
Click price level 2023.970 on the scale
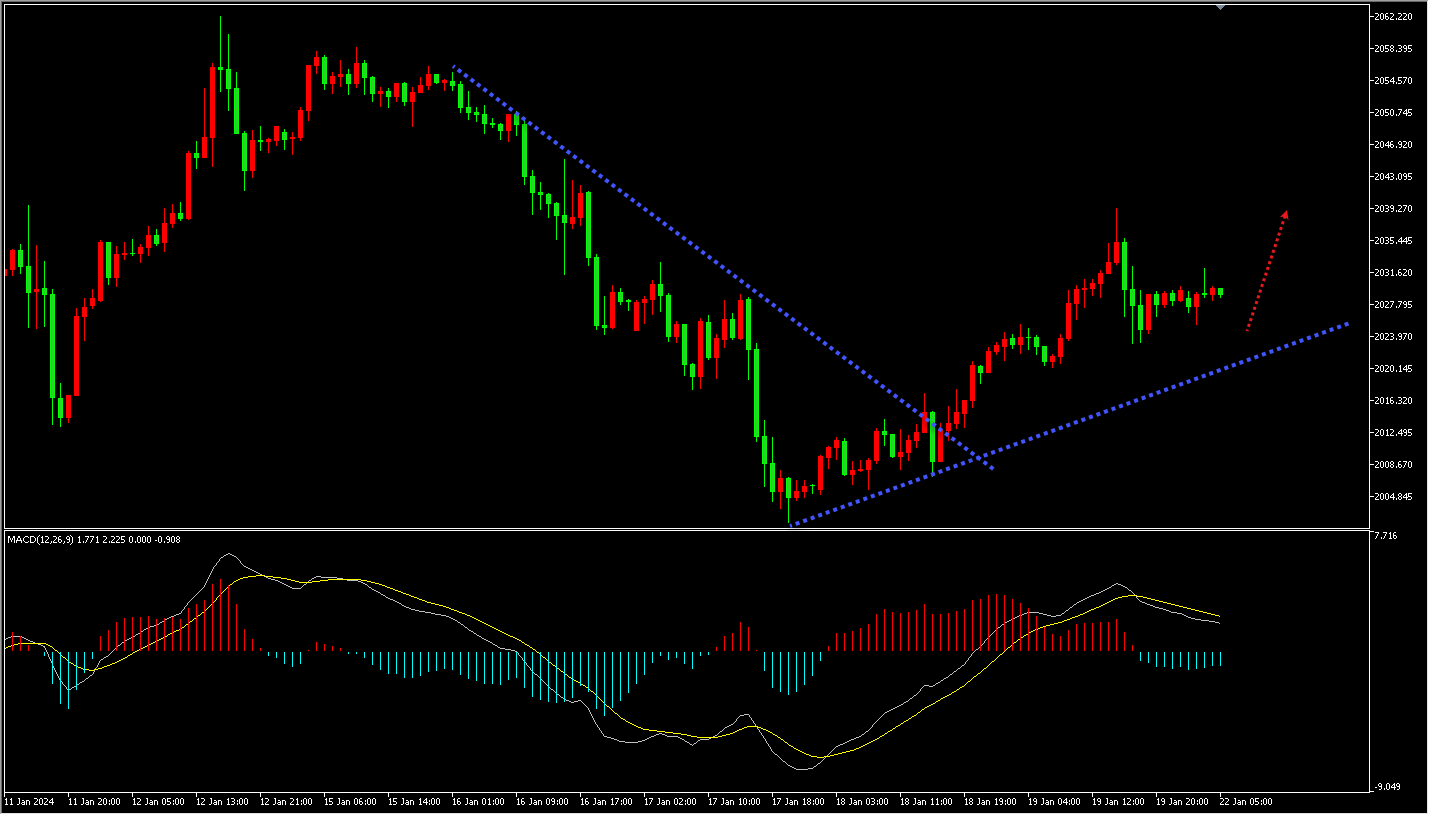1393,337
